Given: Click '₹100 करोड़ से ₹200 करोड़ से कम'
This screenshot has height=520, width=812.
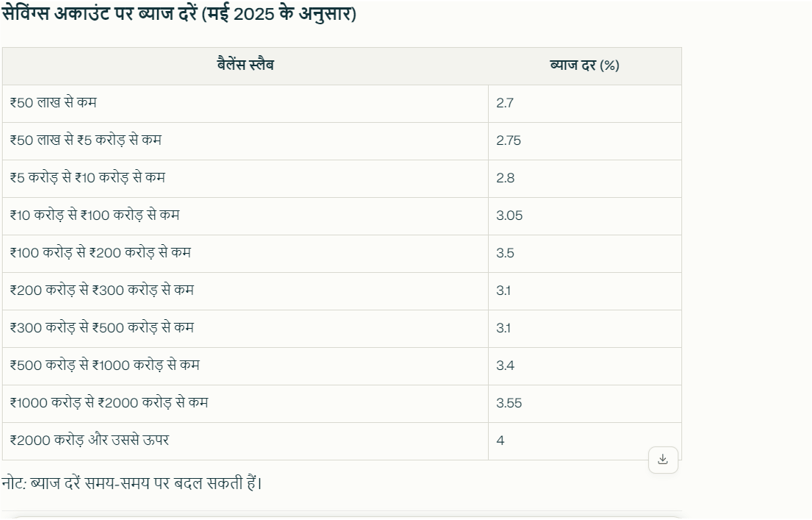Looking at the screenshot, I should pos(100,253).
